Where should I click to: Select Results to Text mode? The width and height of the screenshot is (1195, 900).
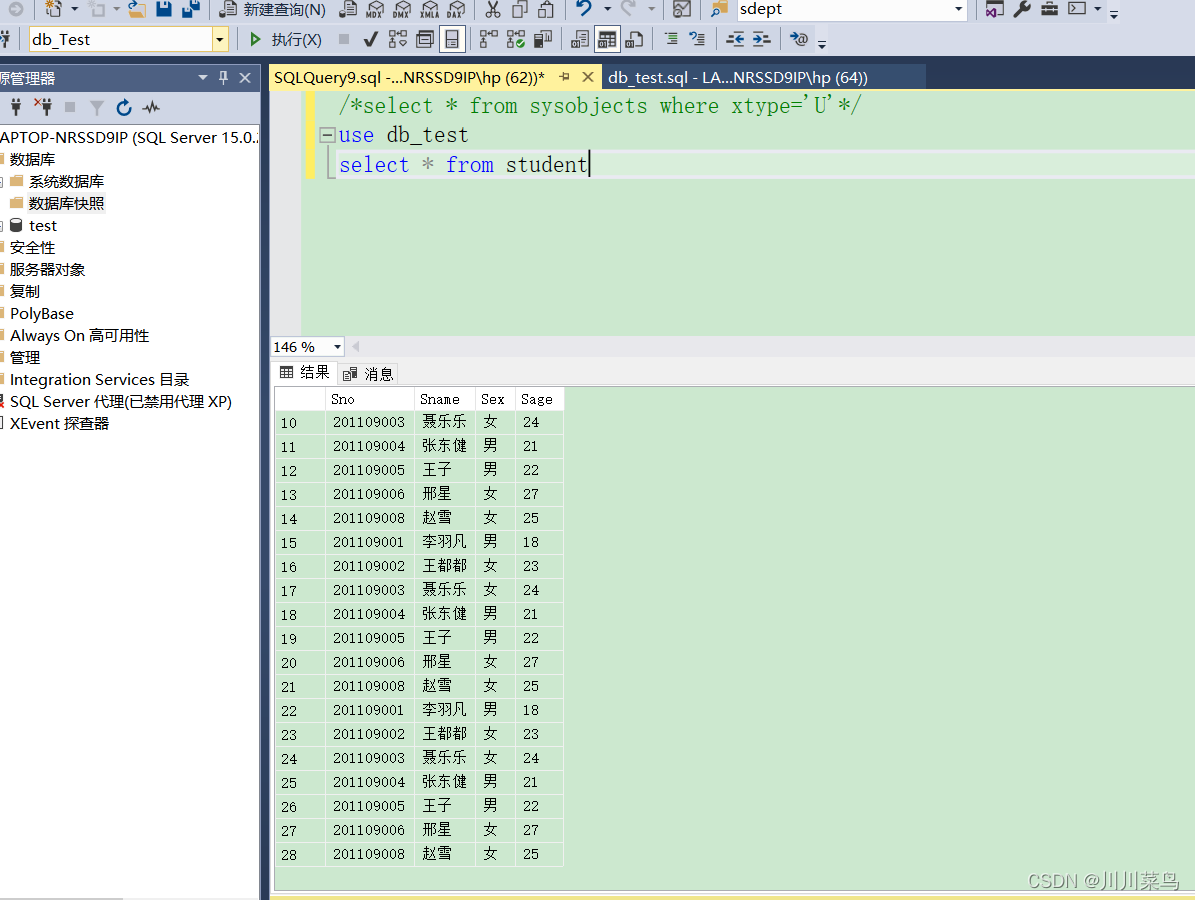[579, 40]
